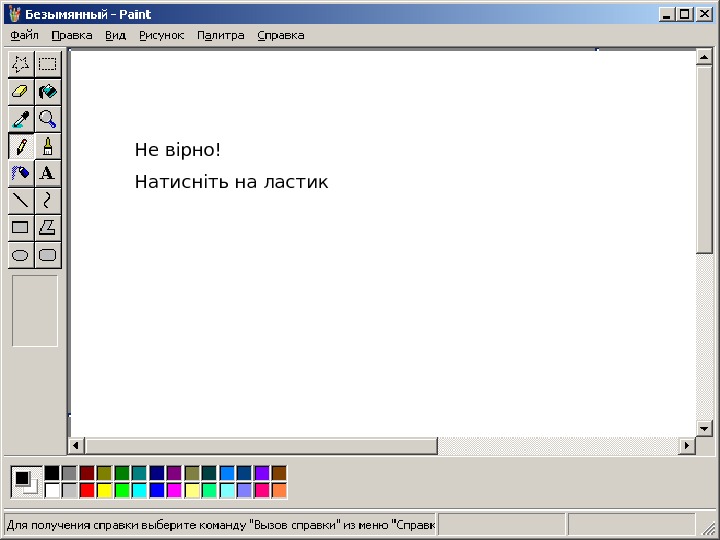Viewport: 720px width, 540px height.
Task: Close the Paint window
Action: [x=704, y=14]
